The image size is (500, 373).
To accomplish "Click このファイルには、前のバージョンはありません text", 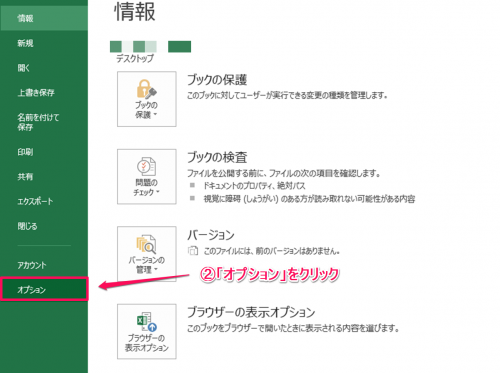I will pos(272,251).
